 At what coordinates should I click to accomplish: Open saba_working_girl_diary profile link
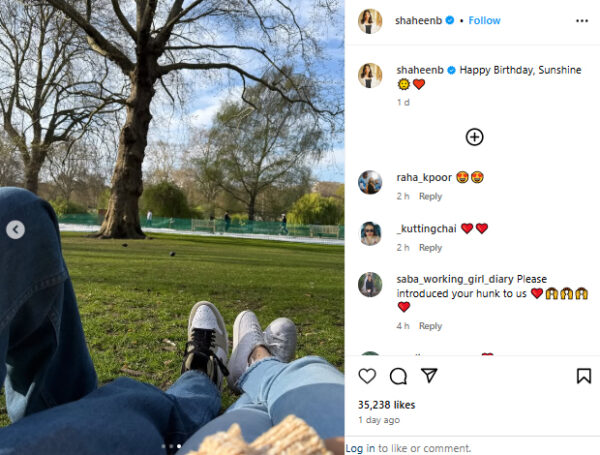click(x=455, y=279)
